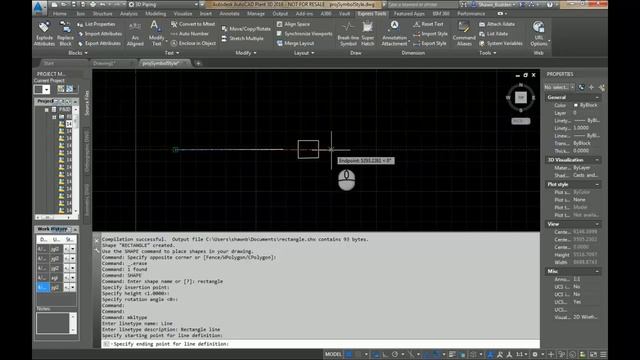Click Convert to Mtext
The width and height of the screenshot is (640, 360).
pyautogui.click(x=193, y=24)
